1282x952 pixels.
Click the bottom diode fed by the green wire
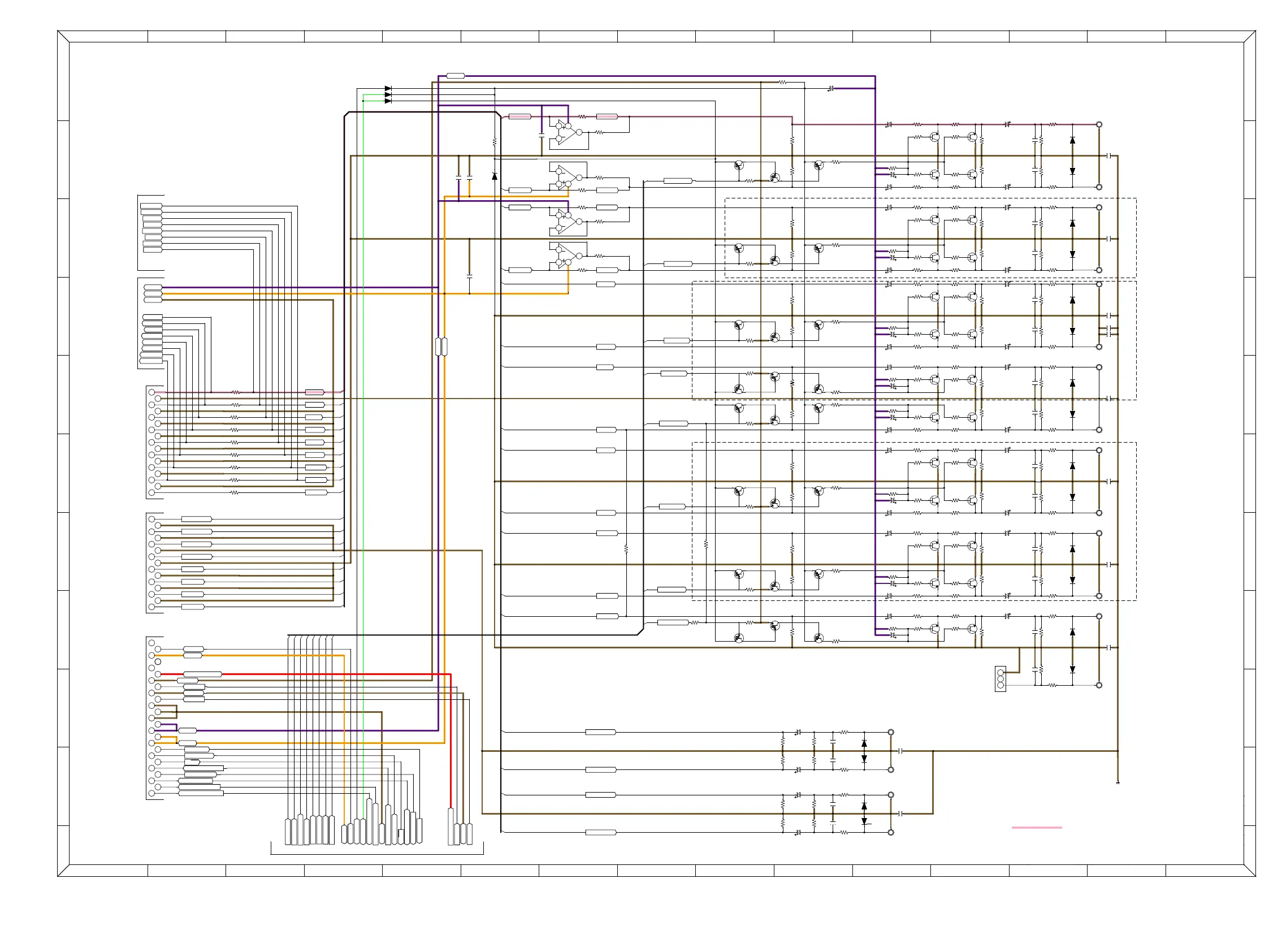click(388, 101)
